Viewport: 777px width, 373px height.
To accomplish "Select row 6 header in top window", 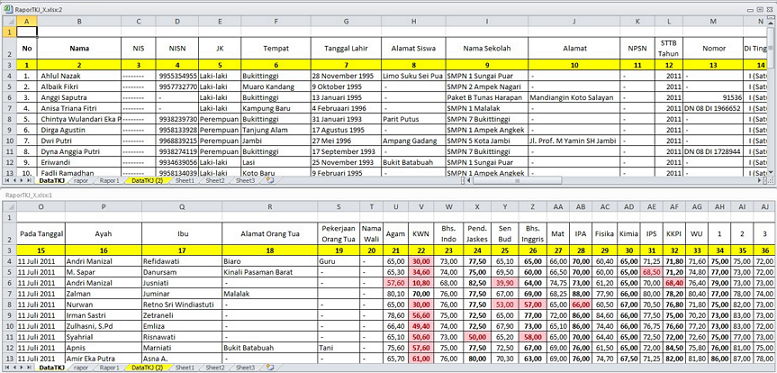I will [x=9, y=97].
